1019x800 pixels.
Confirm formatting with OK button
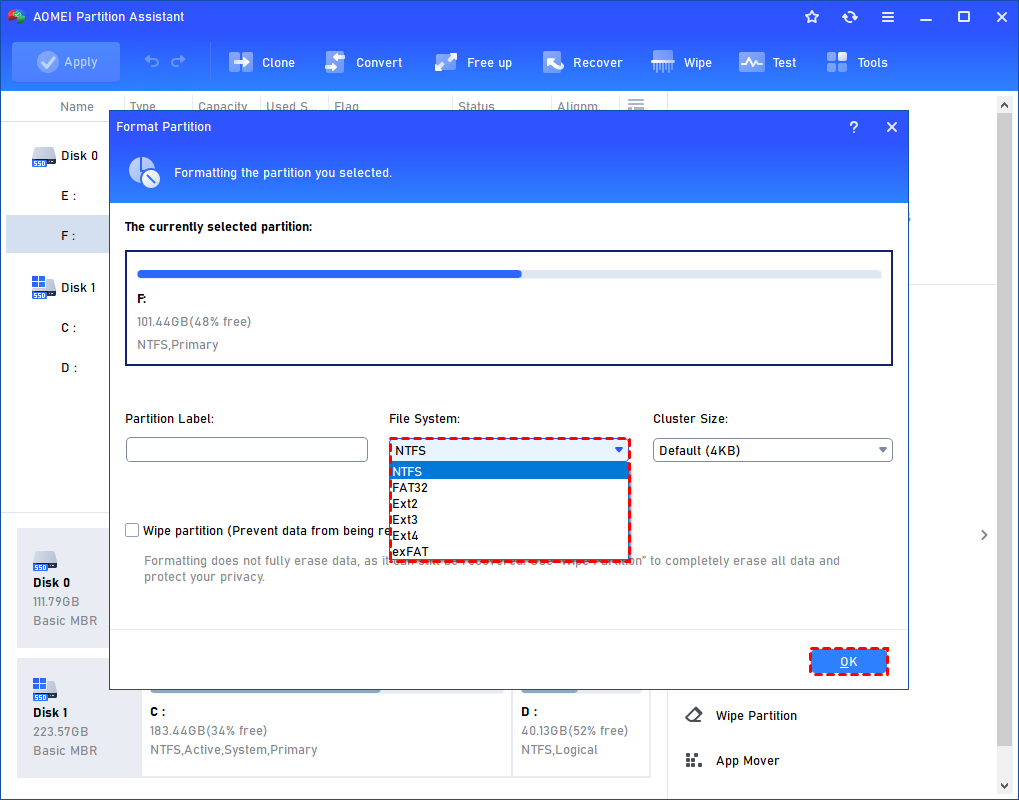pyautogui.click(x=849, y=662)
